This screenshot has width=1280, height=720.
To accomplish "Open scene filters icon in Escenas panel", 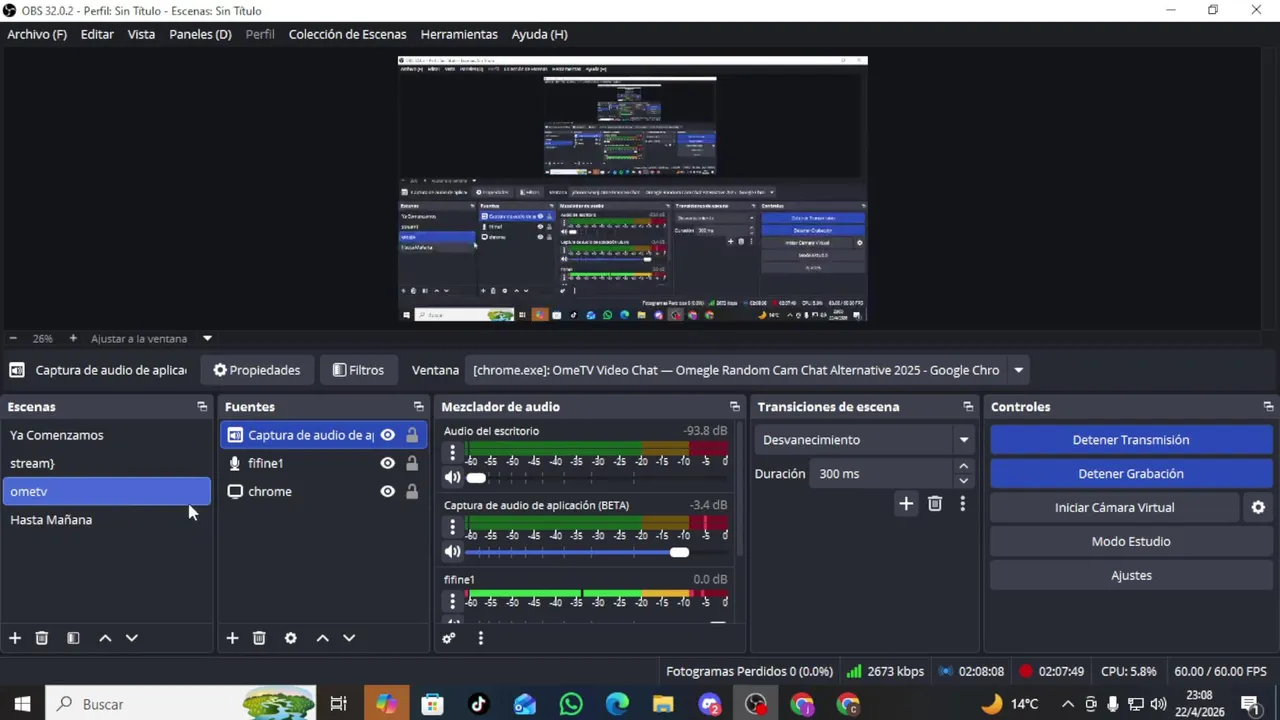I will click(73, 638).
